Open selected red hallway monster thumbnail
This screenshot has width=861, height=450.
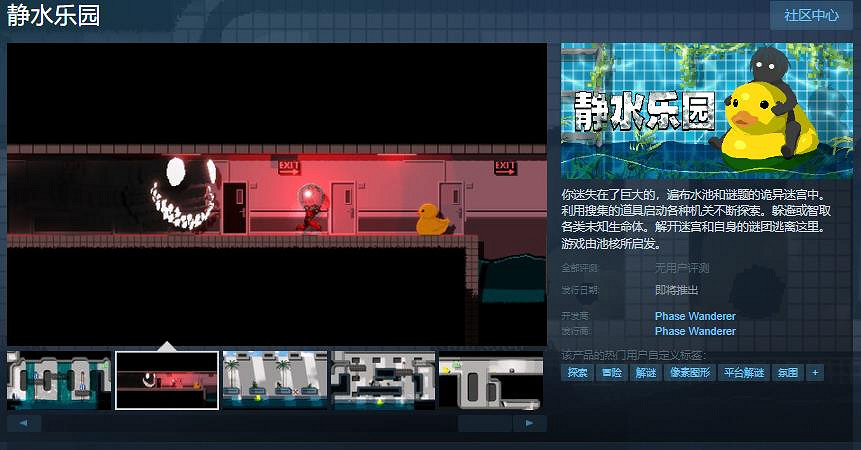[167, 380]
